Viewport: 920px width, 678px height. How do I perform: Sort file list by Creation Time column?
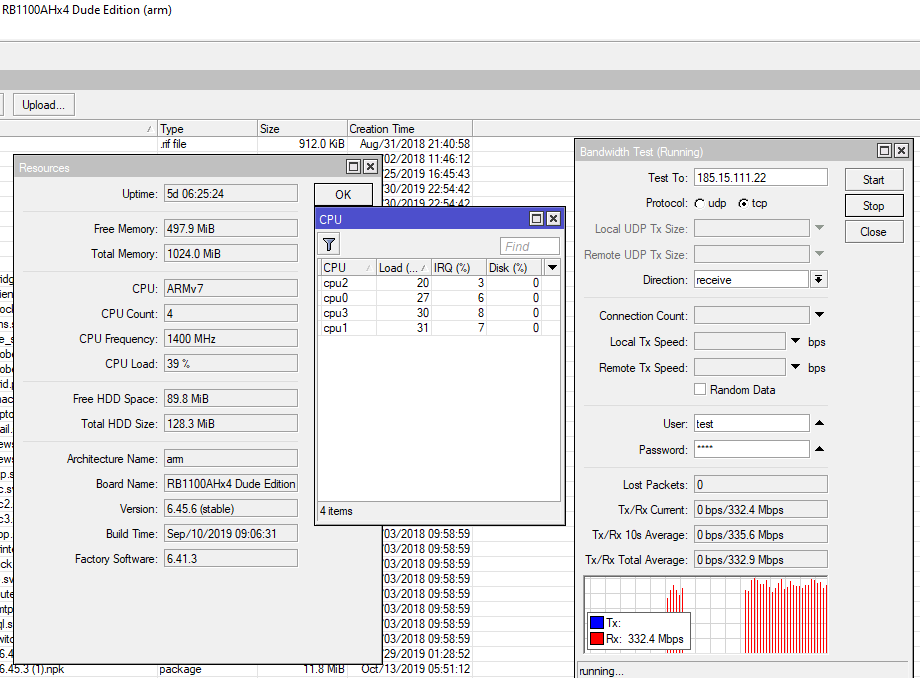(x=410, y=128)
